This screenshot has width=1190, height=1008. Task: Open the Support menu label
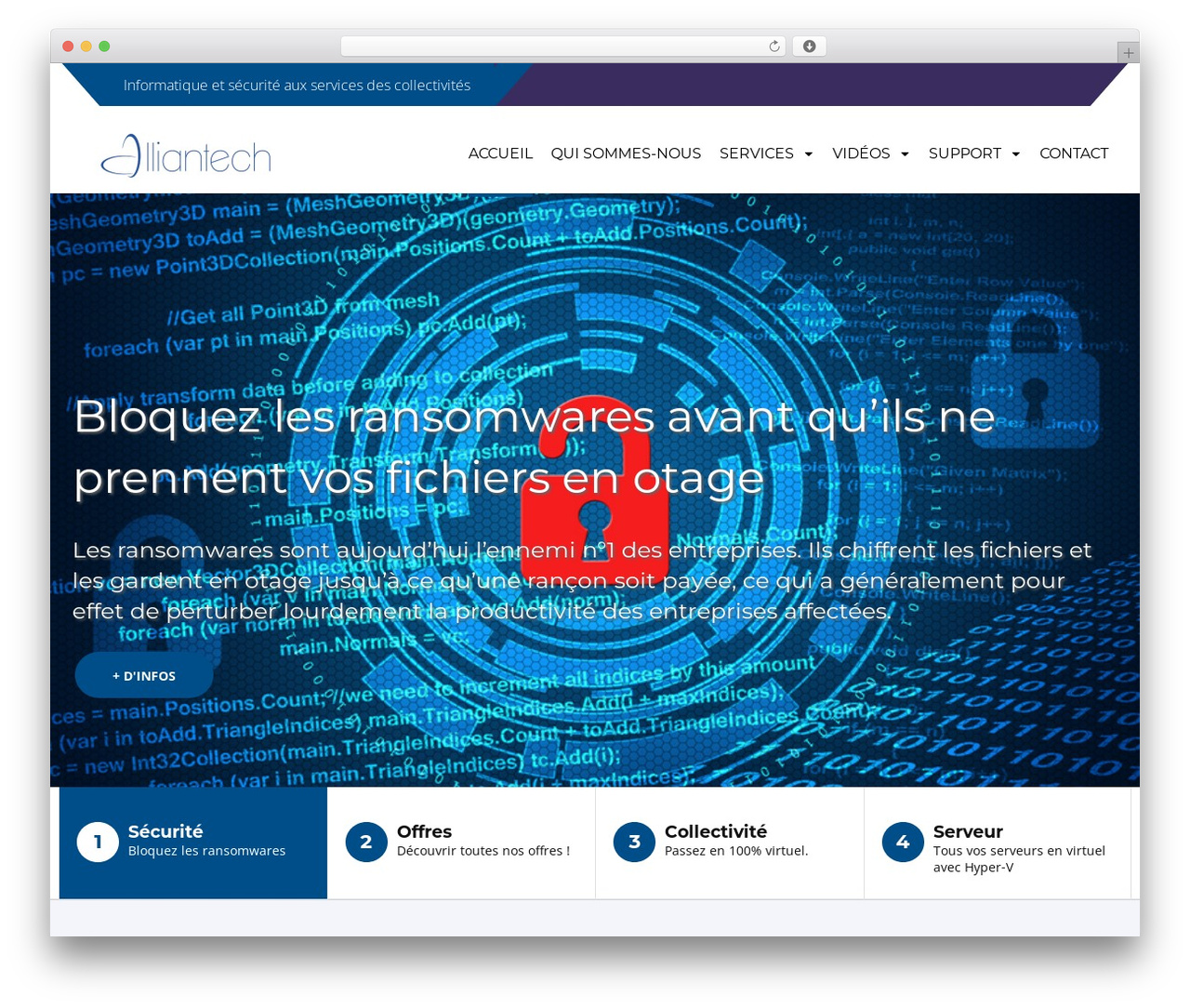(965, 153)
